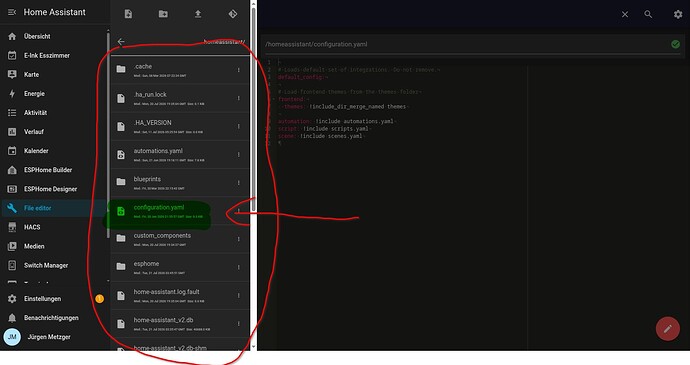Select File editor in sidebar

coord(54,208)
